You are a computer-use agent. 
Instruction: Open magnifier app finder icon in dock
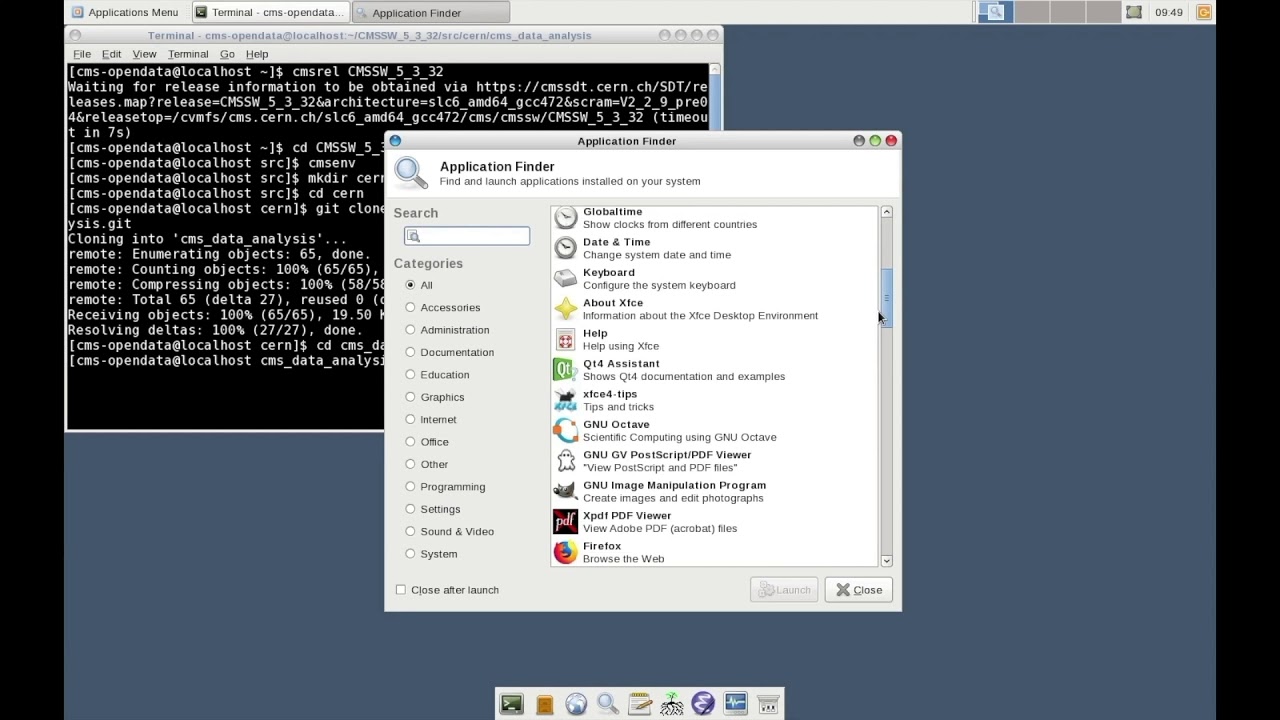tap(608, 704)
